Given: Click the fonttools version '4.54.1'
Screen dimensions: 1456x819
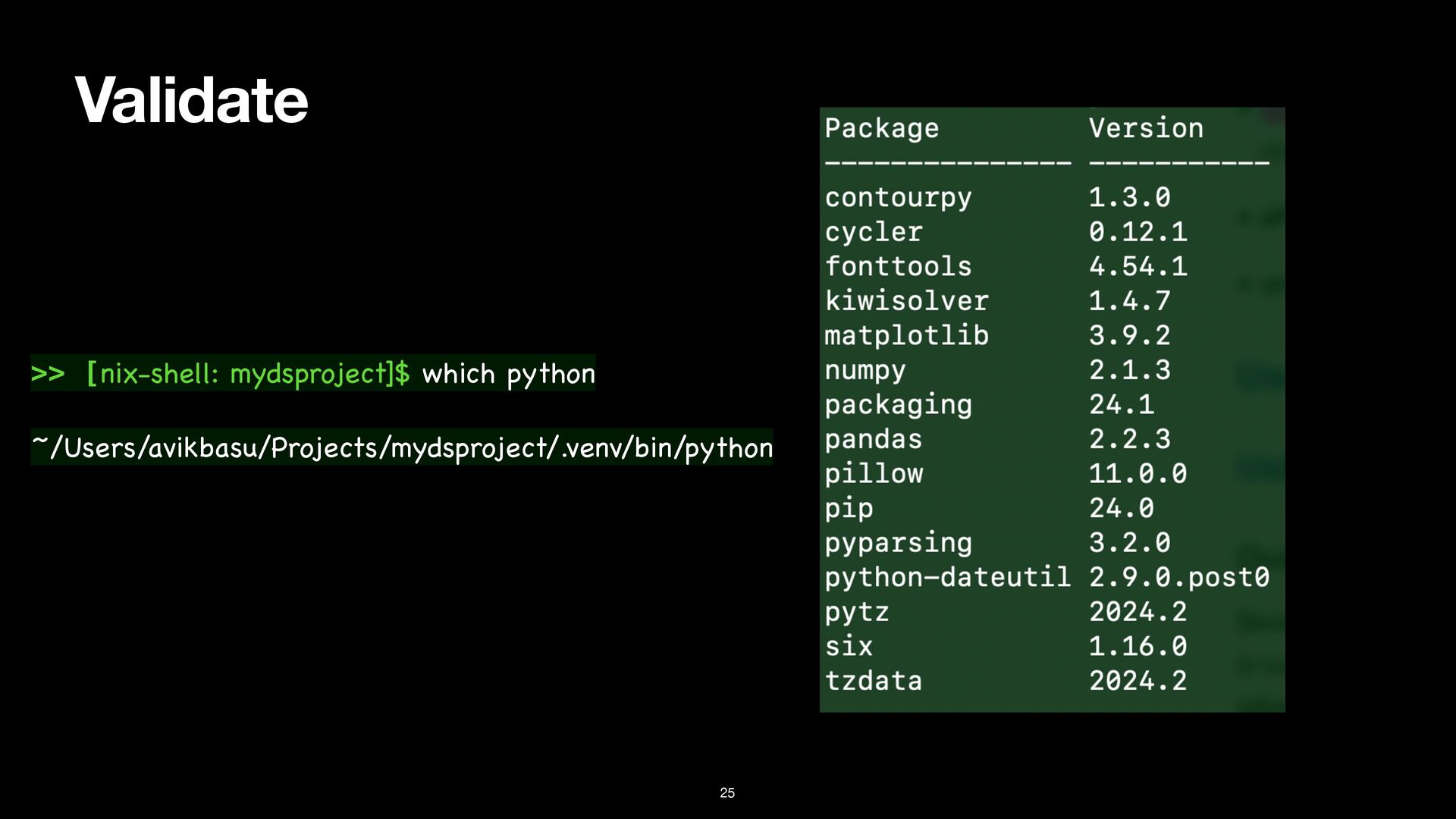Looking at the screenshot, I should tap(1138, 266).
